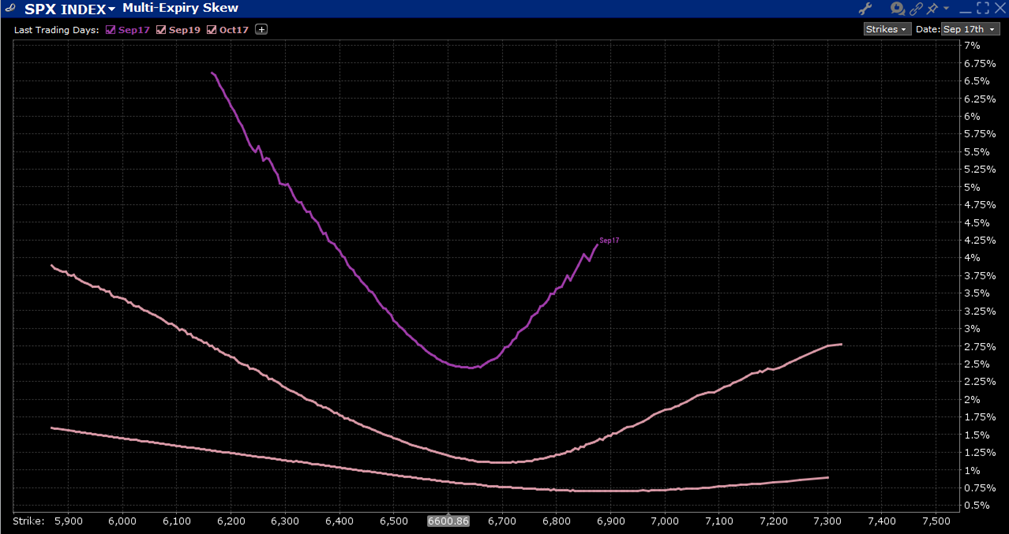Viewport: 1009px width, 534px height.
Task: Minimize the Multi-Expiry Skew window
Action: point(965,12)
